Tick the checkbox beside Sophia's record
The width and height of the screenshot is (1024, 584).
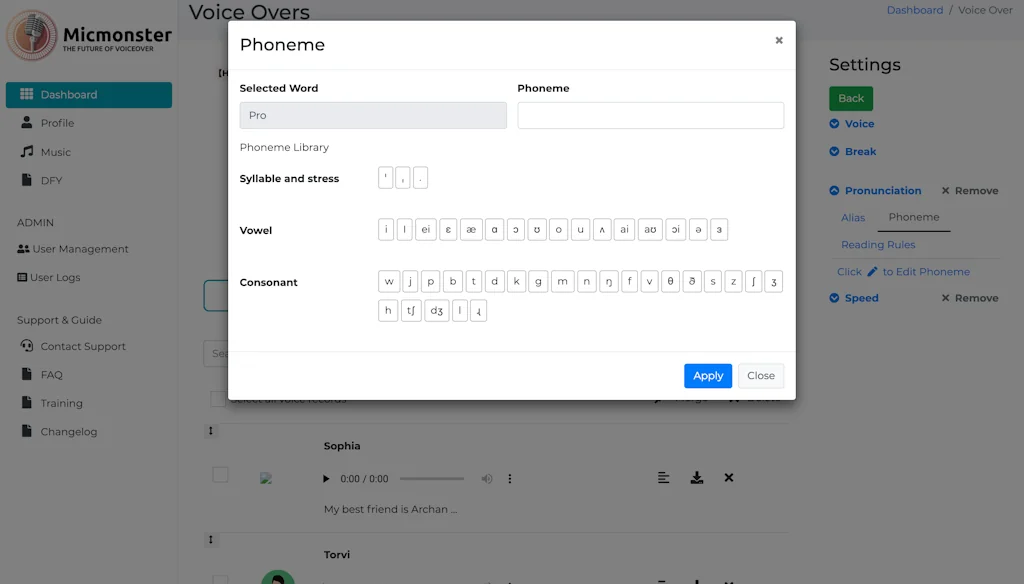click(x=220, y=475)
